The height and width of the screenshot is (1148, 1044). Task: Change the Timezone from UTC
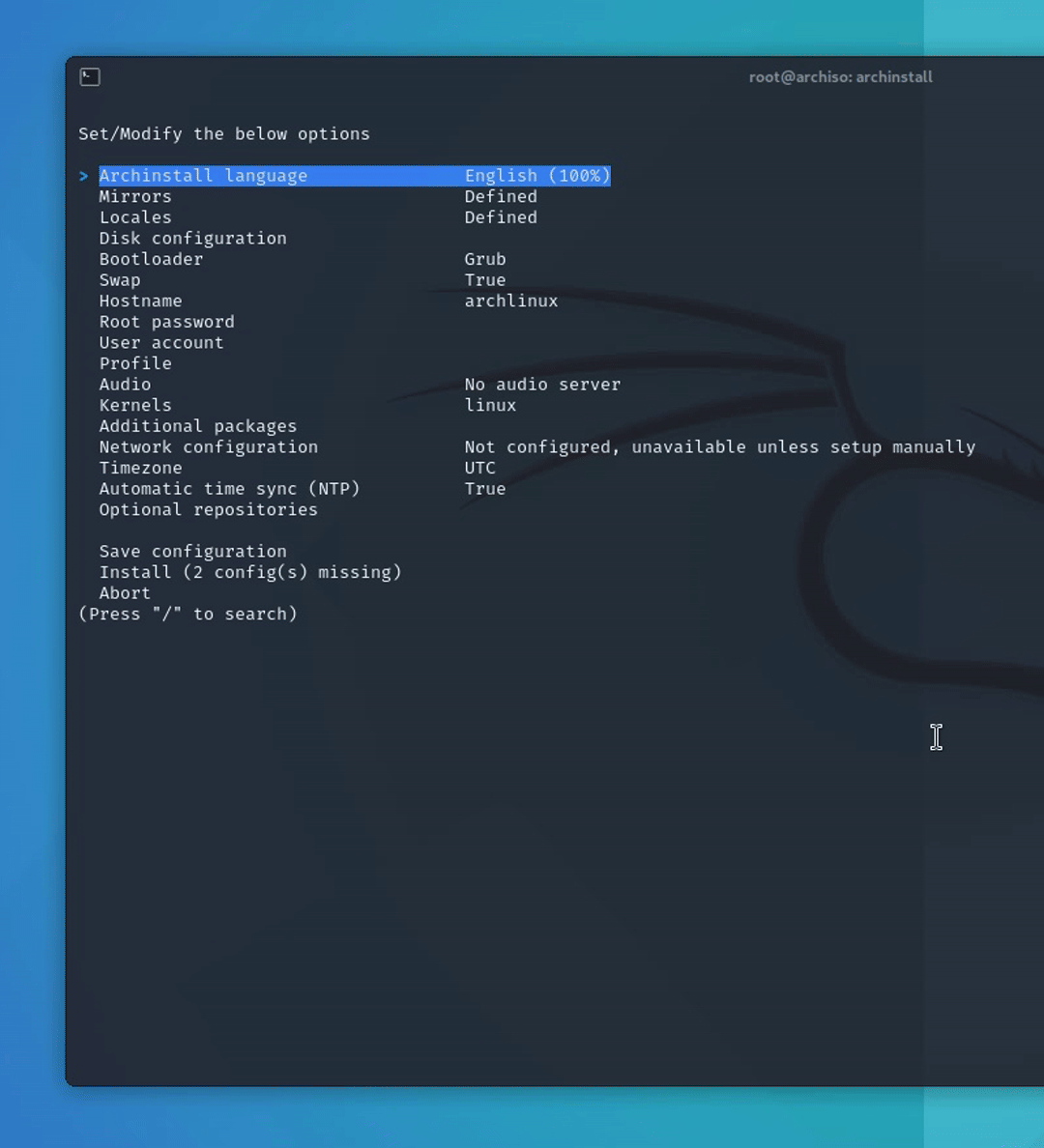pos(140,468)
